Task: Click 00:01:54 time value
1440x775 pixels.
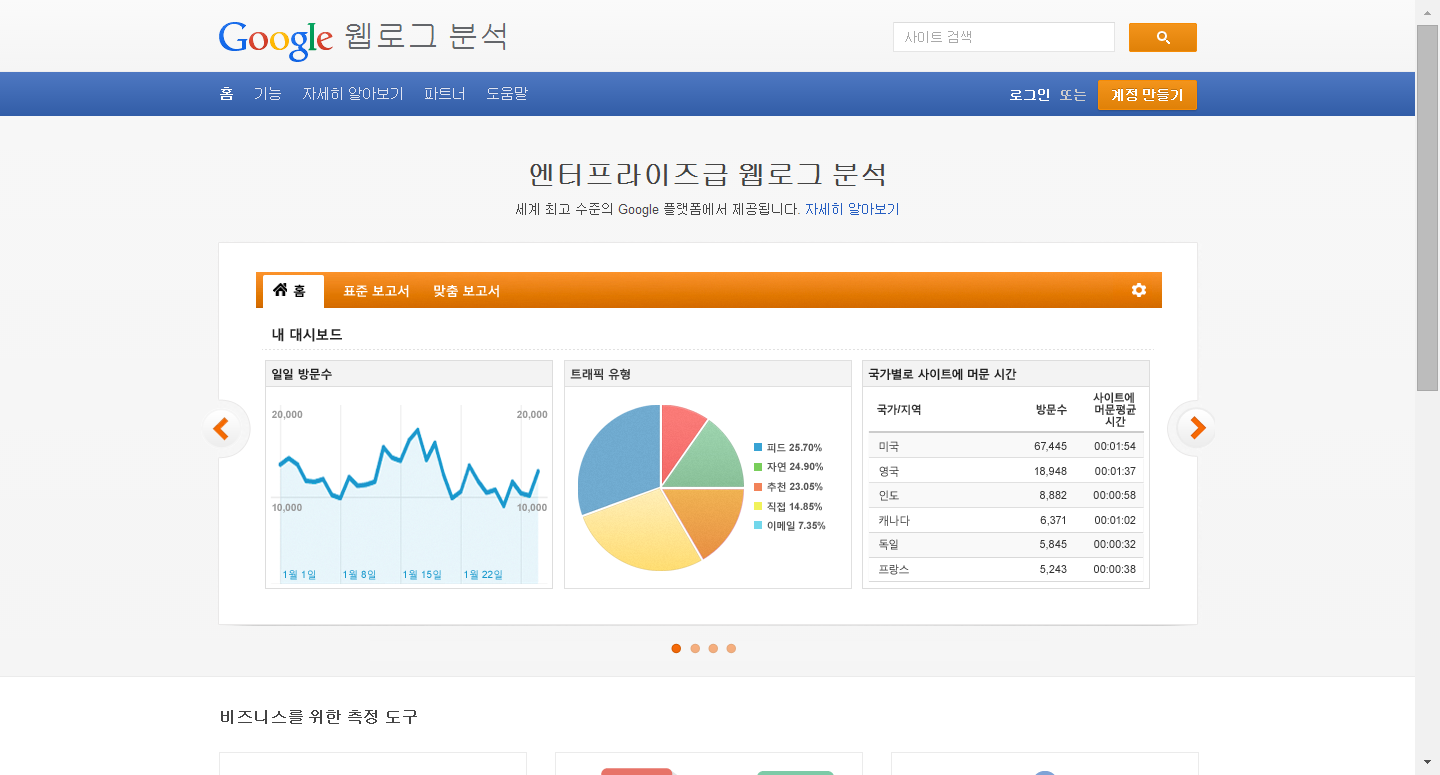Action: pyautogui.click(x=1115, y=446)
